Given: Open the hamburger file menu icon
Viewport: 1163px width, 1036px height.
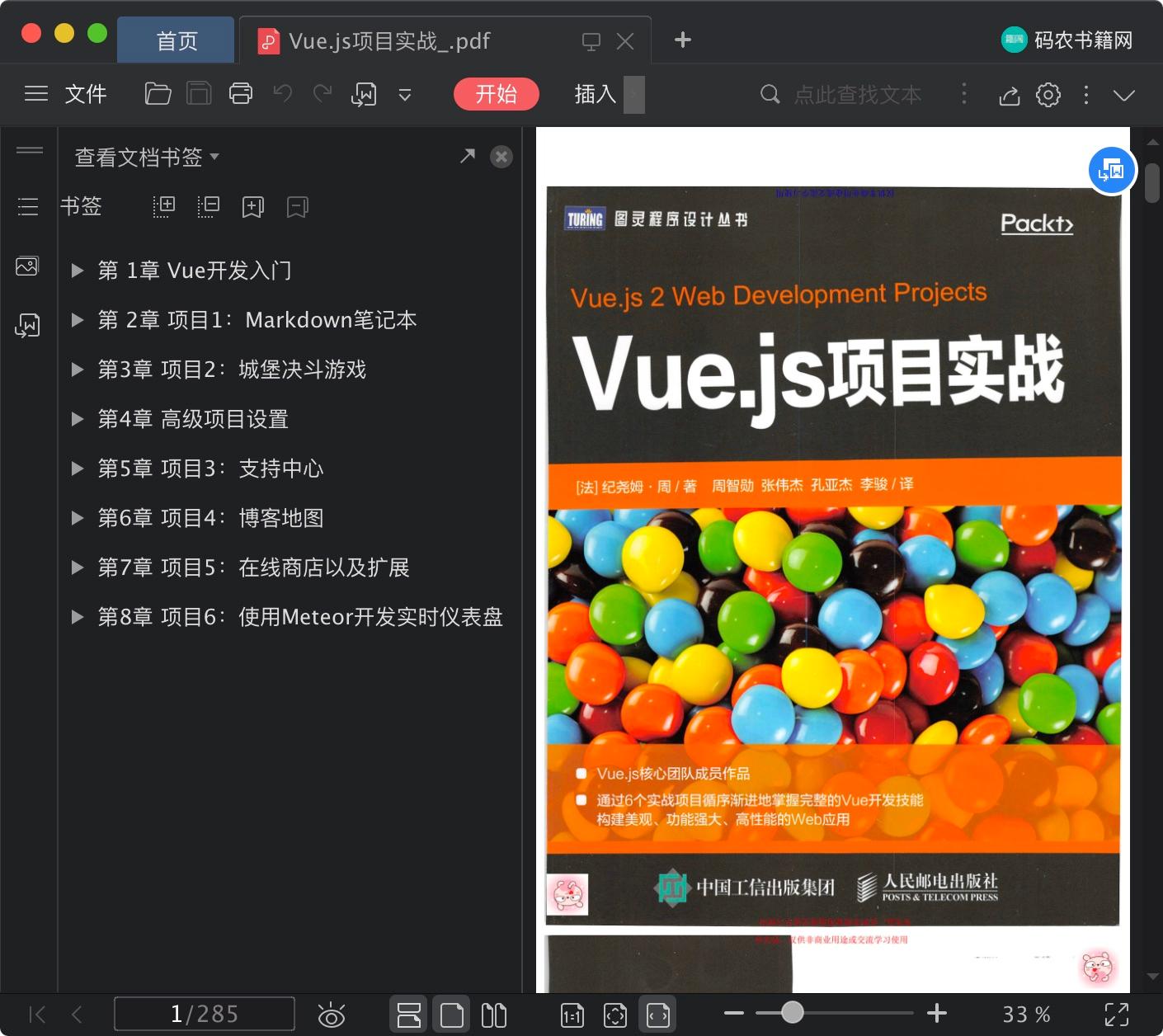Looking at the screenshot, I should click(36, 94).
